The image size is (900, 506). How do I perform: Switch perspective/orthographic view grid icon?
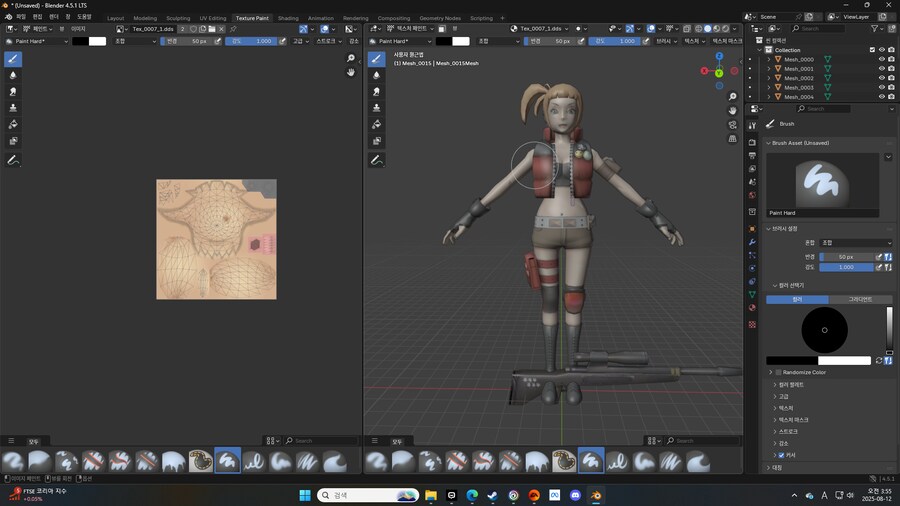pyautogui.click(x=732, y=139)
